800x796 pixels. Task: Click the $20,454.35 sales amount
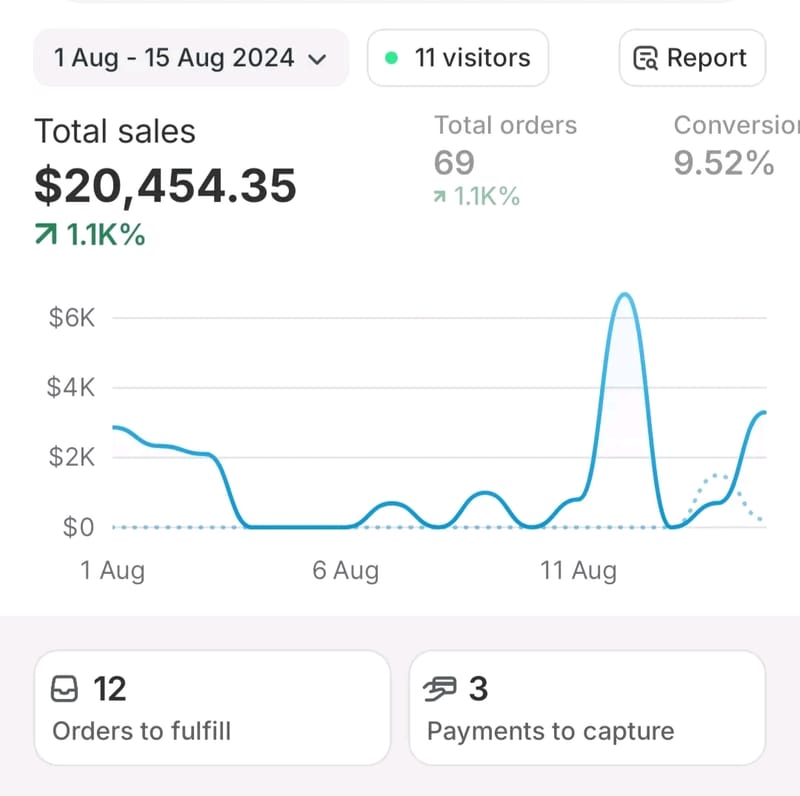tap(165, 185)
